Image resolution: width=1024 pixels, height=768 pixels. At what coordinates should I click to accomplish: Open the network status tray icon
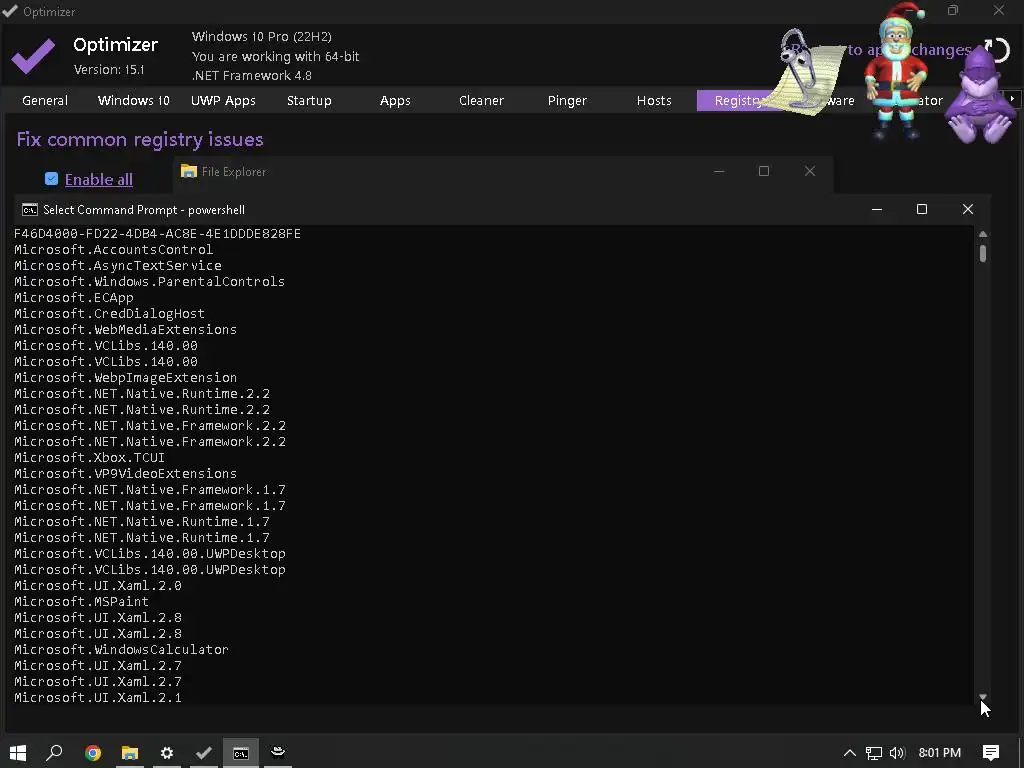coord(874,753)
